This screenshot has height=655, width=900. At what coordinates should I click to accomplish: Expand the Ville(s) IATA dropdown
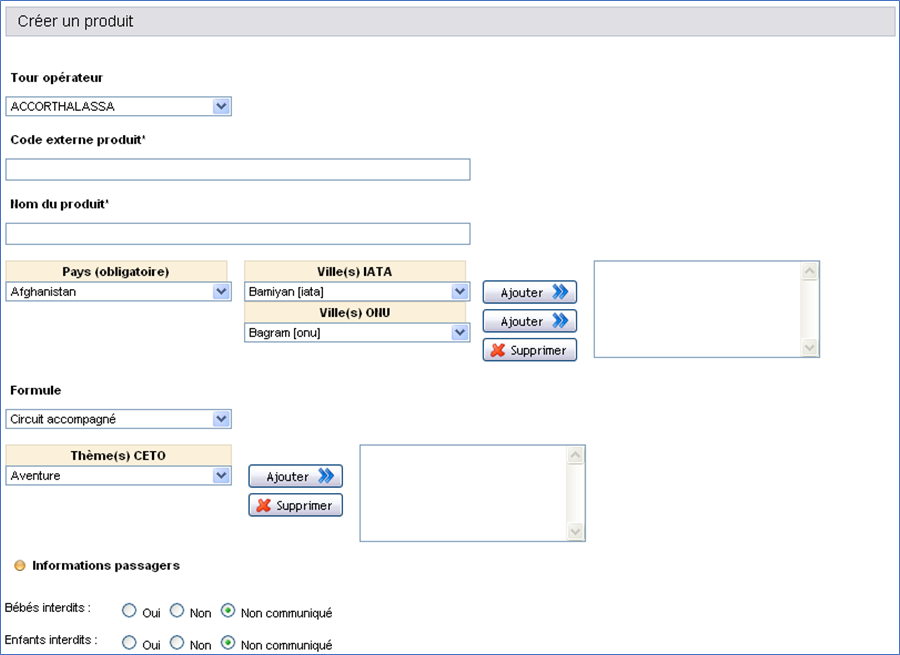point(459,292)
